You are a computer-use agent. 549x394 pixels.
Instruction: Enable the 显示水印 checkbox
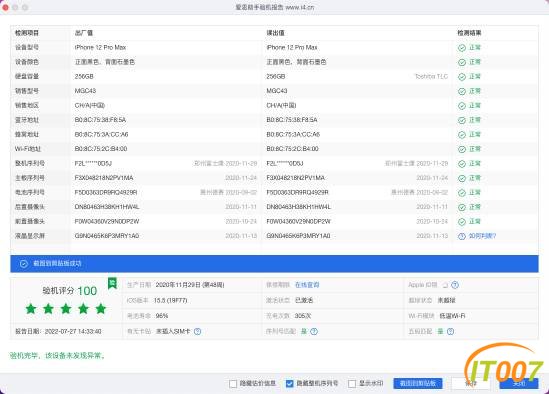[x=352, y=384]
